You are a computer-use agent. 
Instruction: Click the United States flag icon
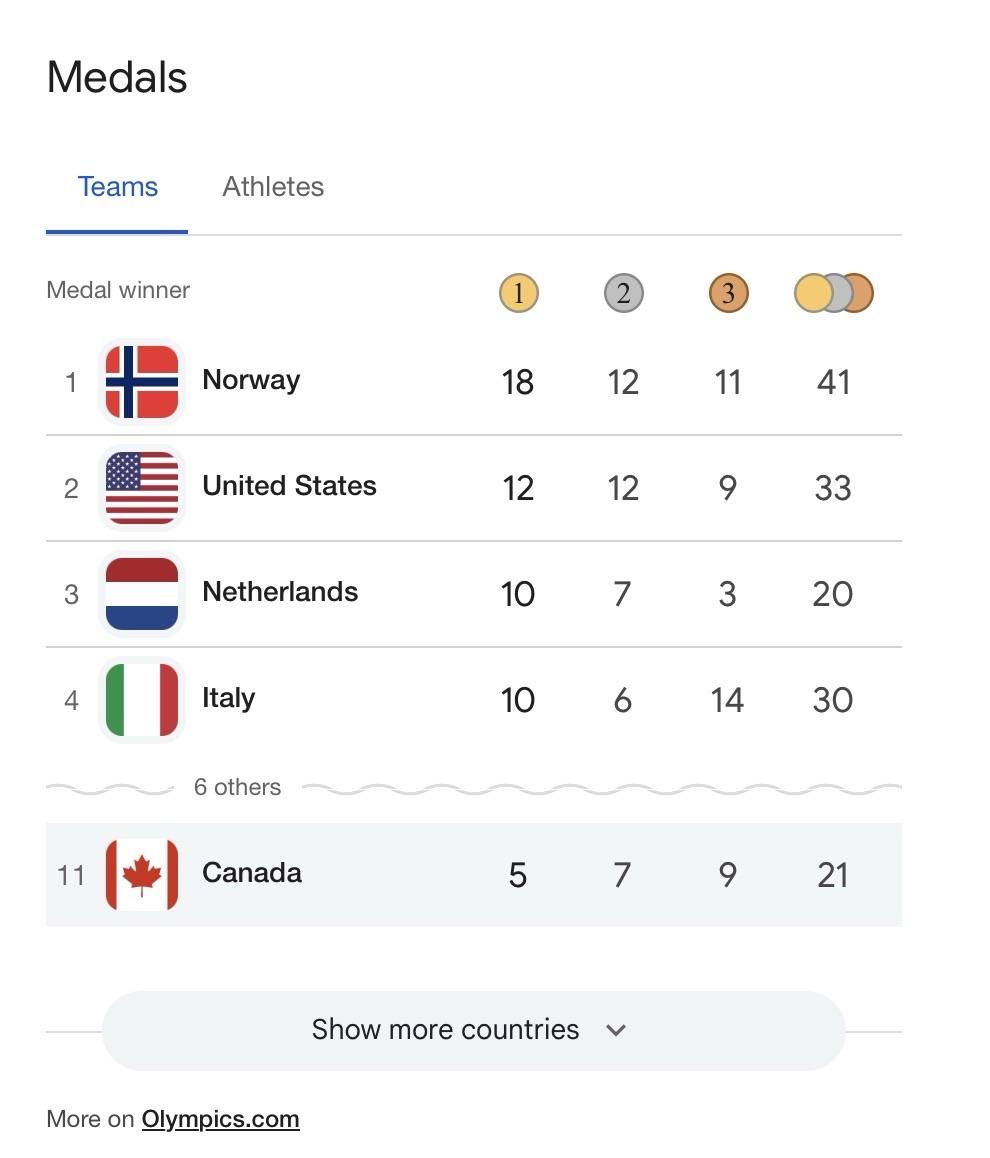(x=142, y=488)
